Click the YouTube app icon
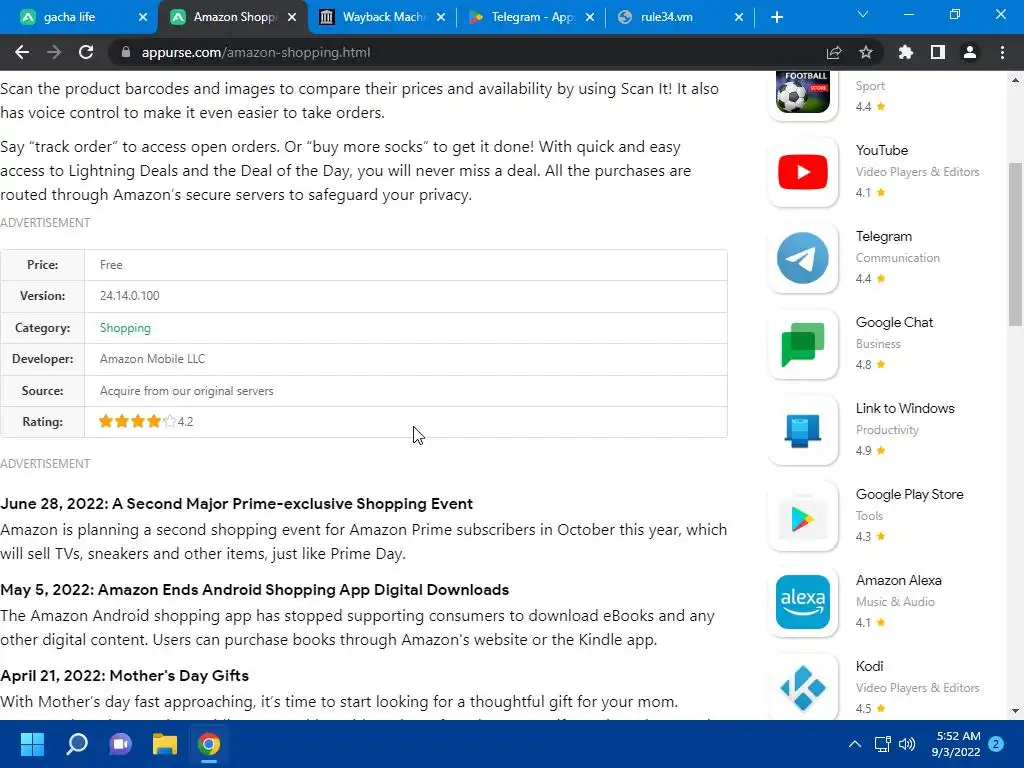Viewport: 1024px width, 768px height. click(803, 172)
